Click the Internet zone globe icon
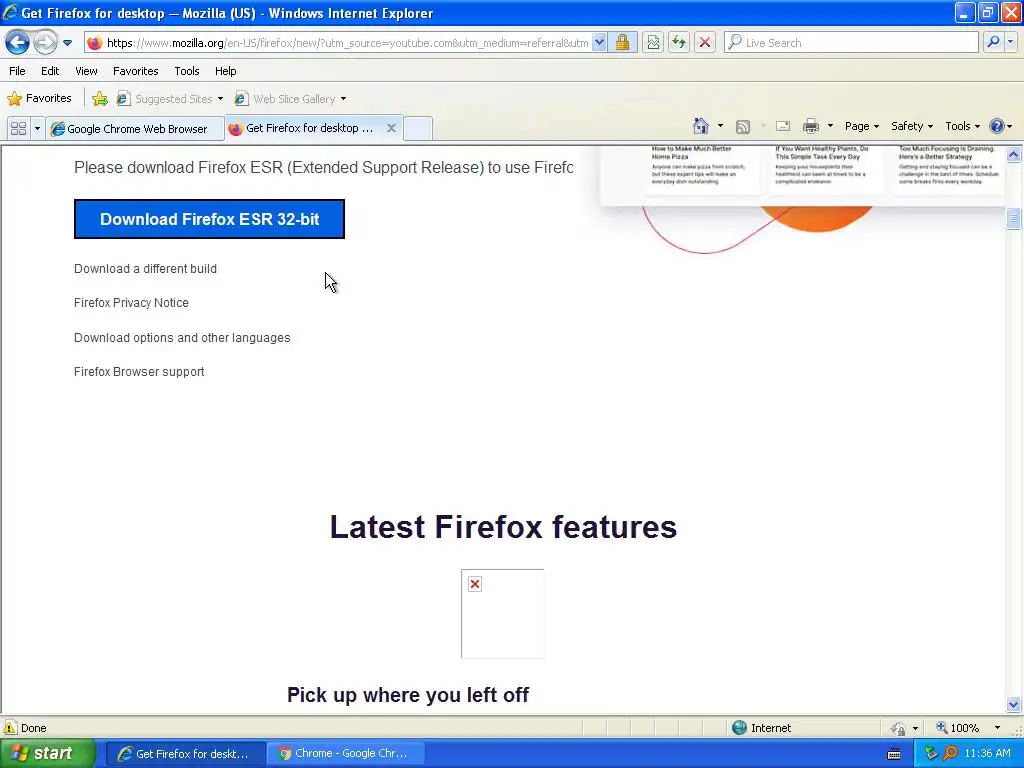This screenshot has height=768, width=1024. (739, 728)
